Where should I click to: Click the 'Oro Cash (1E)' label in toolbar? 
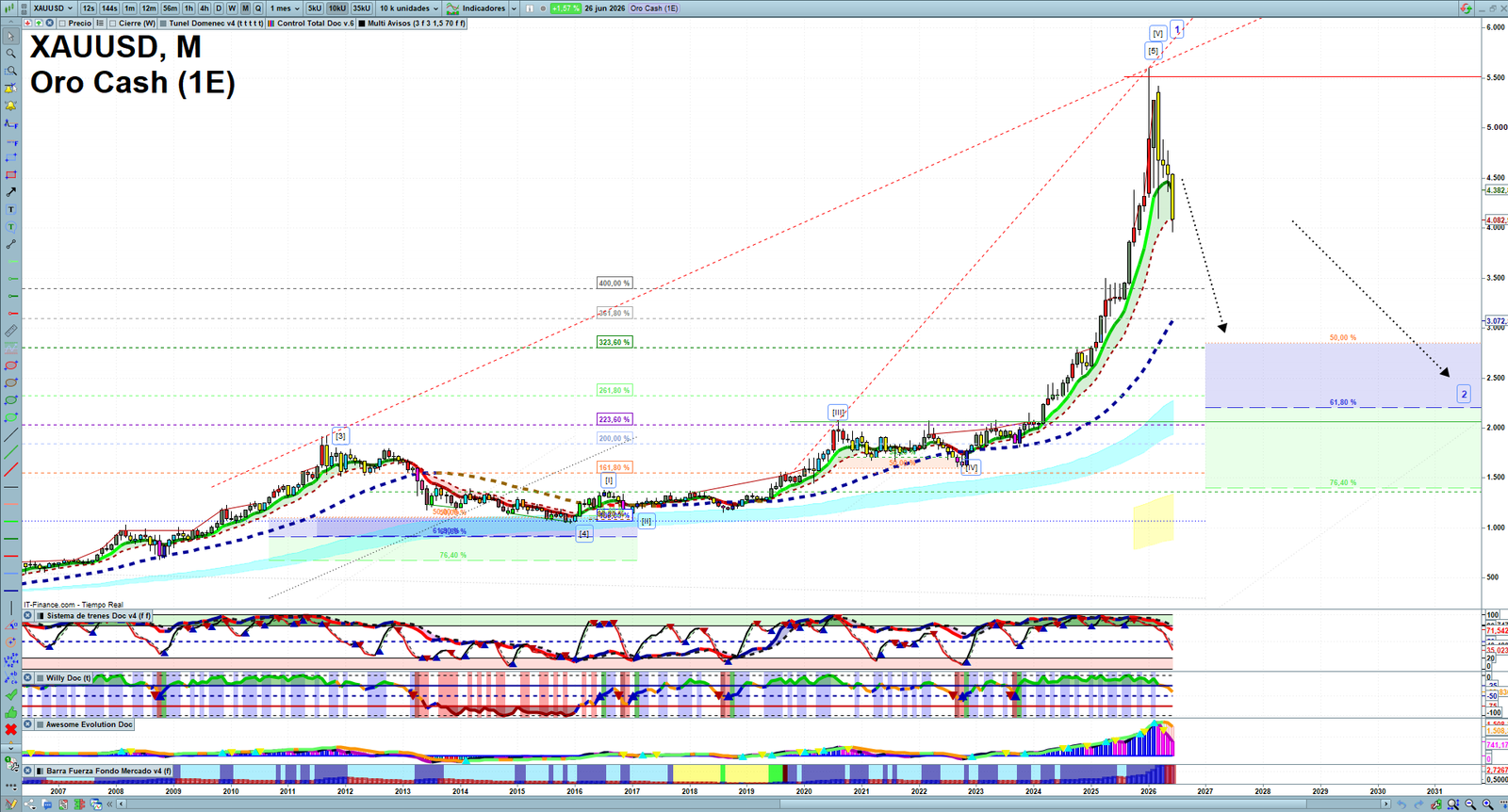[654, 8]
